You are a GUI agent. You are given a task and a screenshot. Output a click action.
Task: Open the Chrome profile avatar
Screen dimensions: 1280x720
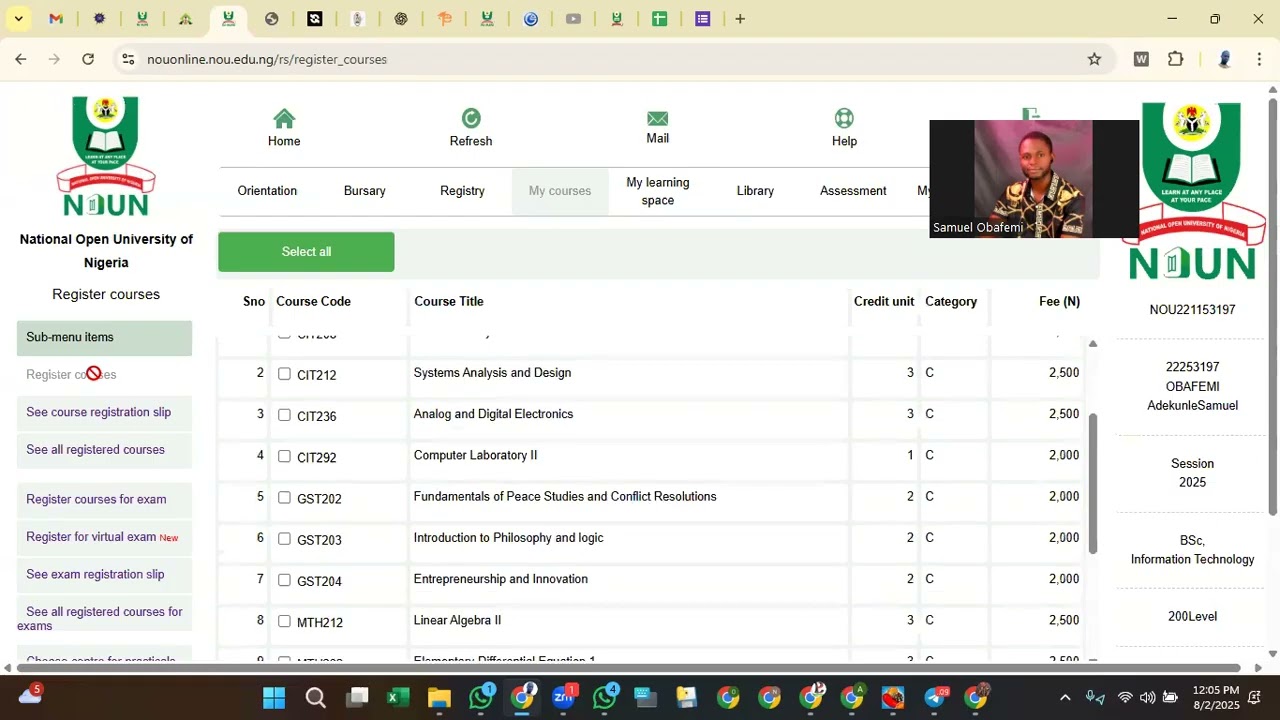pyautogui.click(x=1224, y=59)
